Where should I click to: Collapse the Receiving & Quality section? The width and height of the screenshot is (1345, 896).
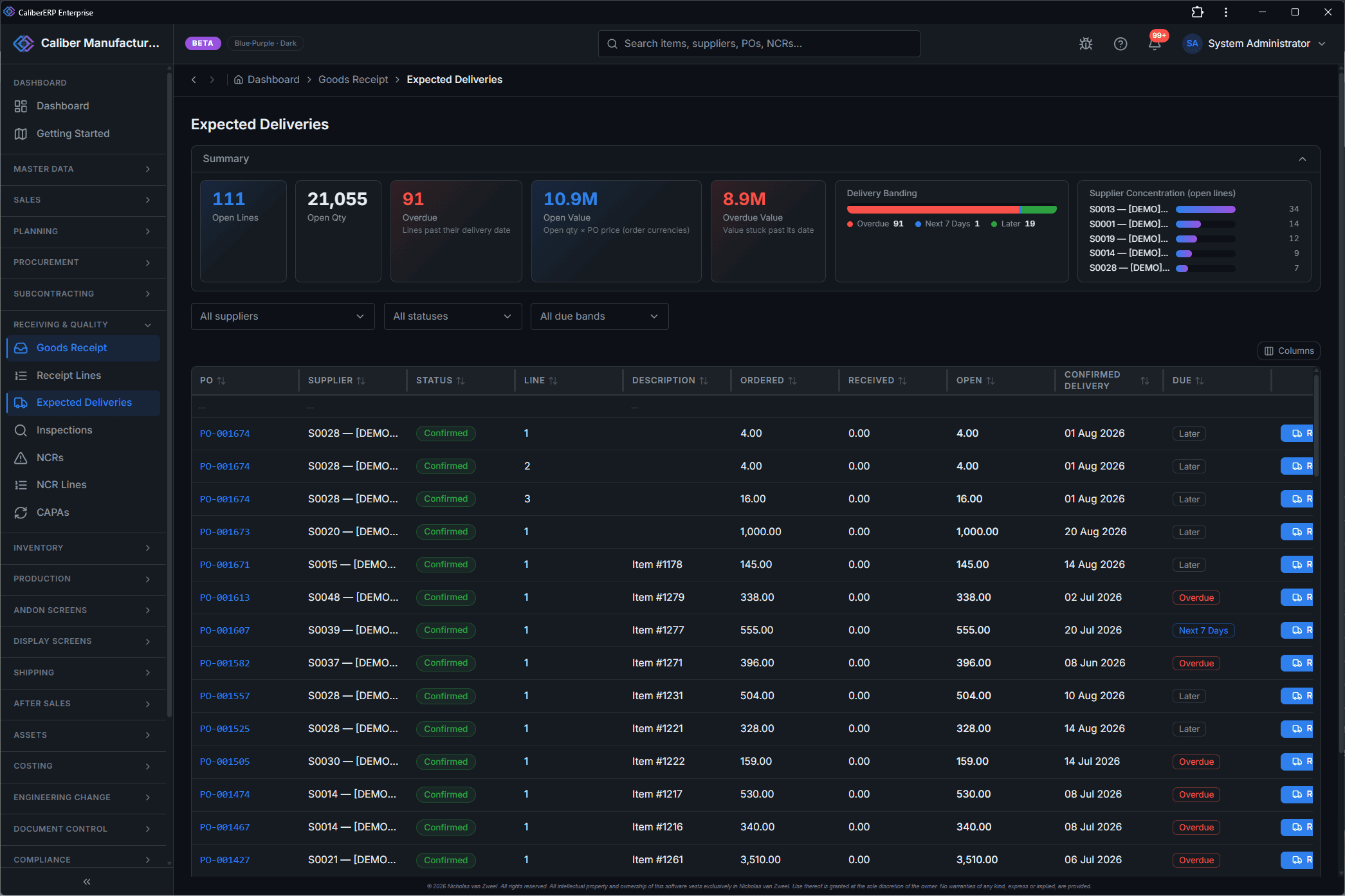tap(83, 325)
